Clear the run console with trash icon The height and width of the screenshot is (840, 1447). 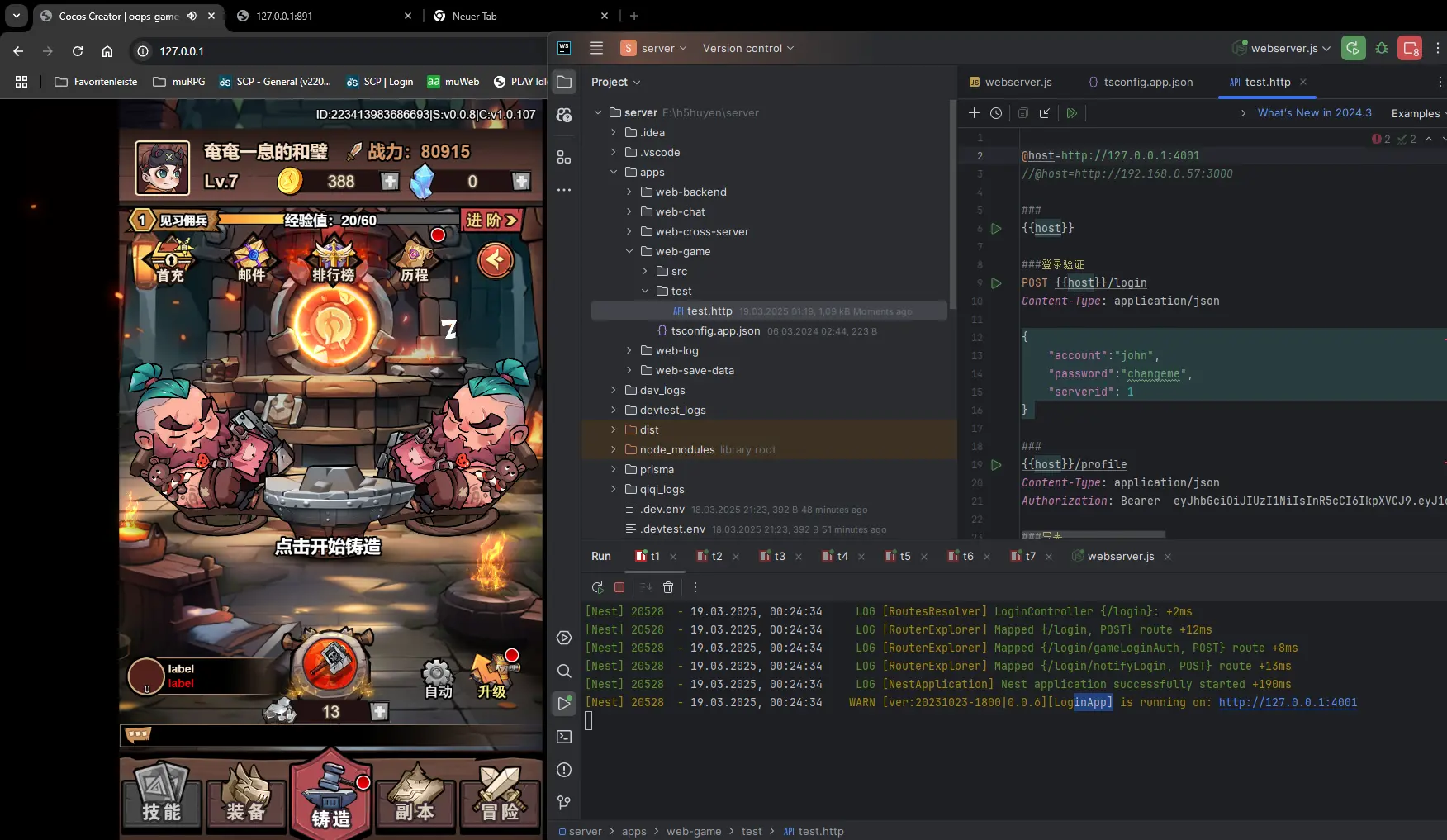pyautogui.click(x=668, y=587)
